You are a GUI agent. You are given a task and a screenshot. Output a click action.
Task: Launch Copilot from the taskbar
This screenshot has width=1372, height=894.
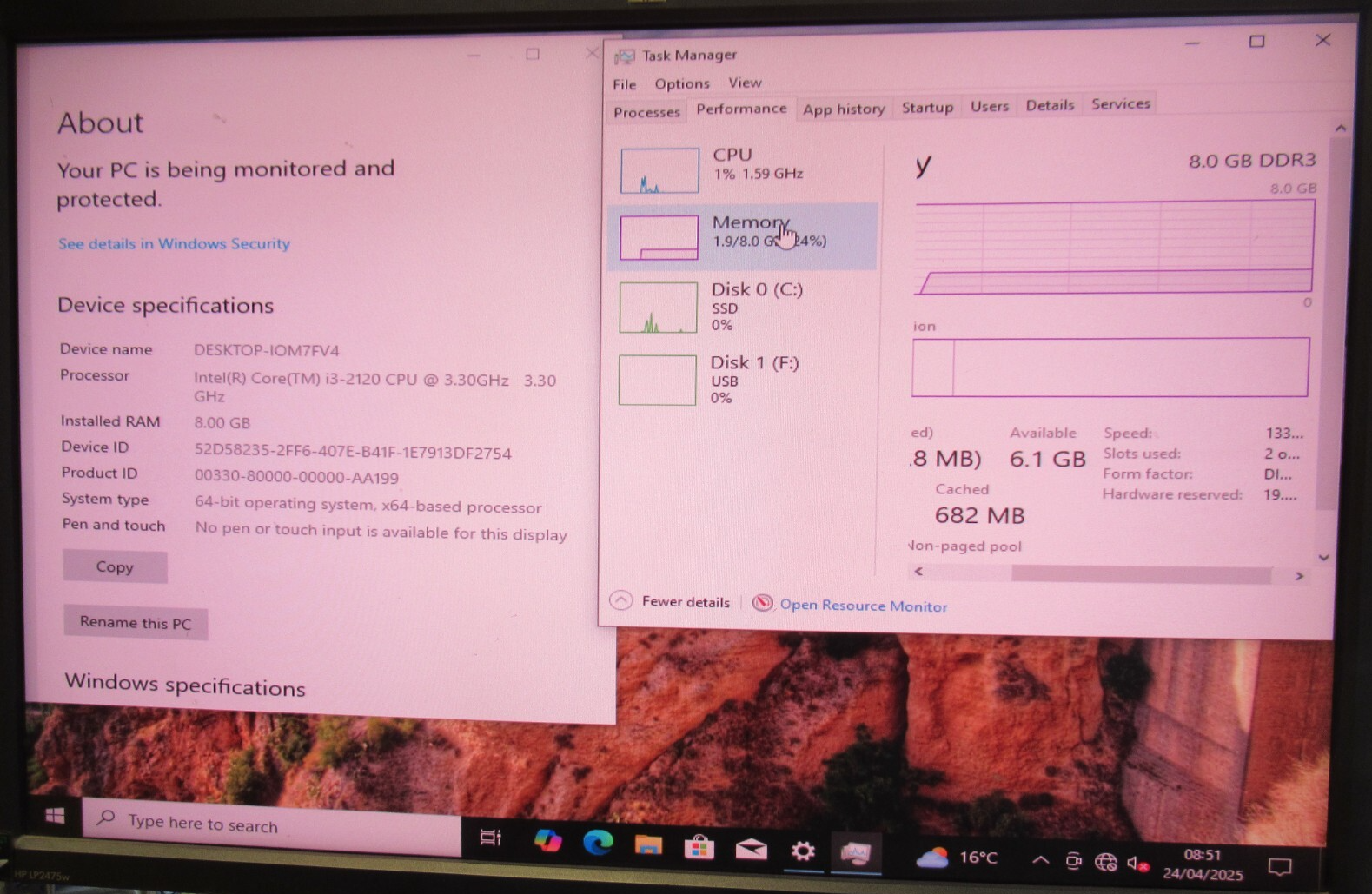(547, 841)
